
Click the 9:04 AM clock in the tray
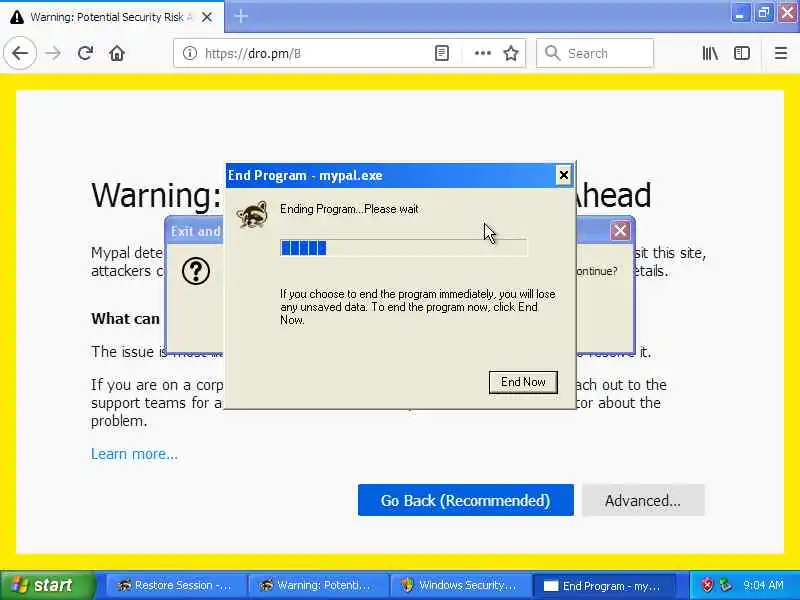[x=764, y=585]
